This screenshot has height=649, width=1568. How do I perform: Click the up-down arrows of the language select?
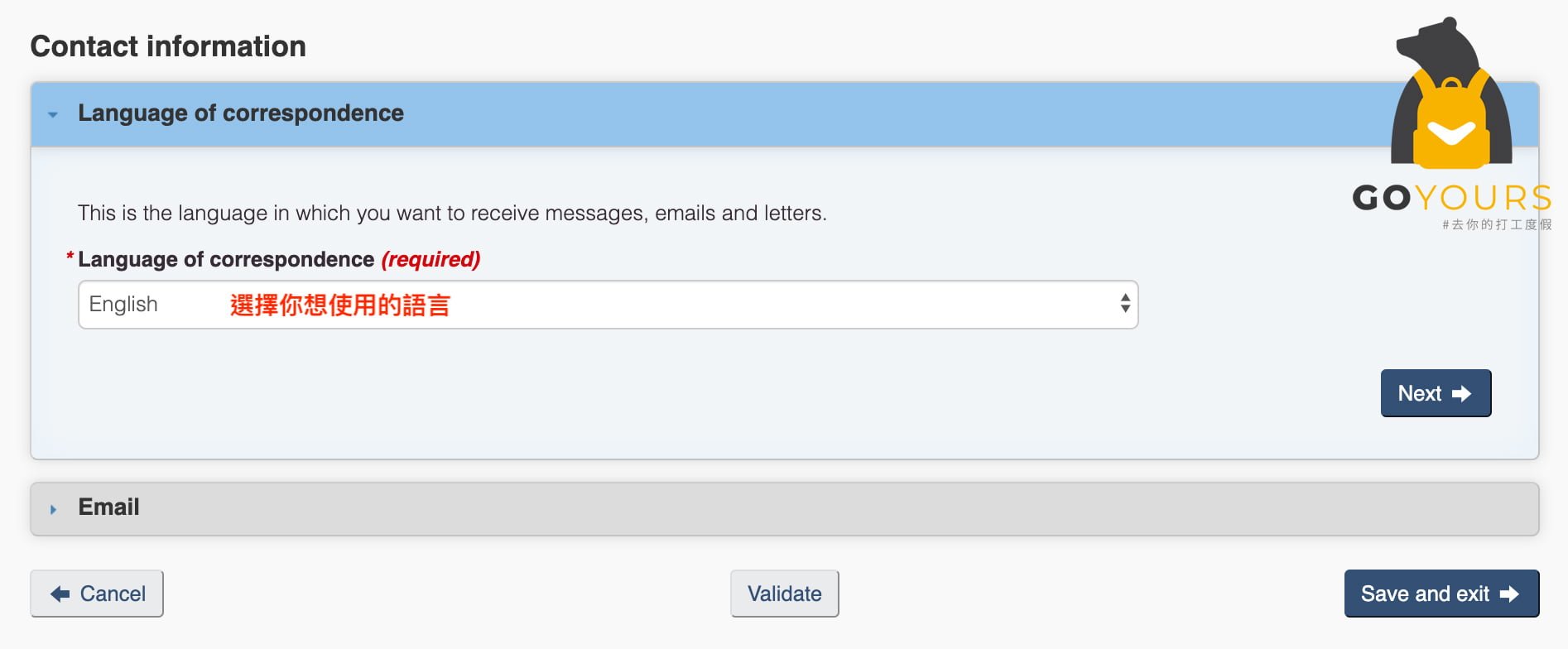coord(1125,304)
